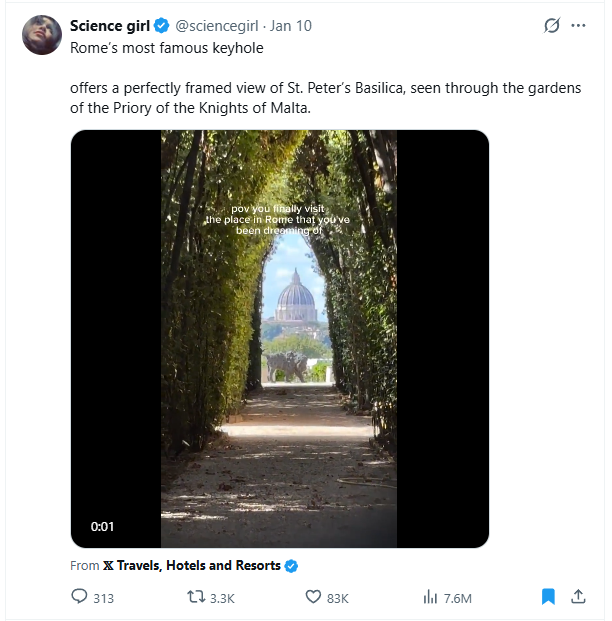Click the 313 replies count
612x621 pixels.
pos(103,598)
